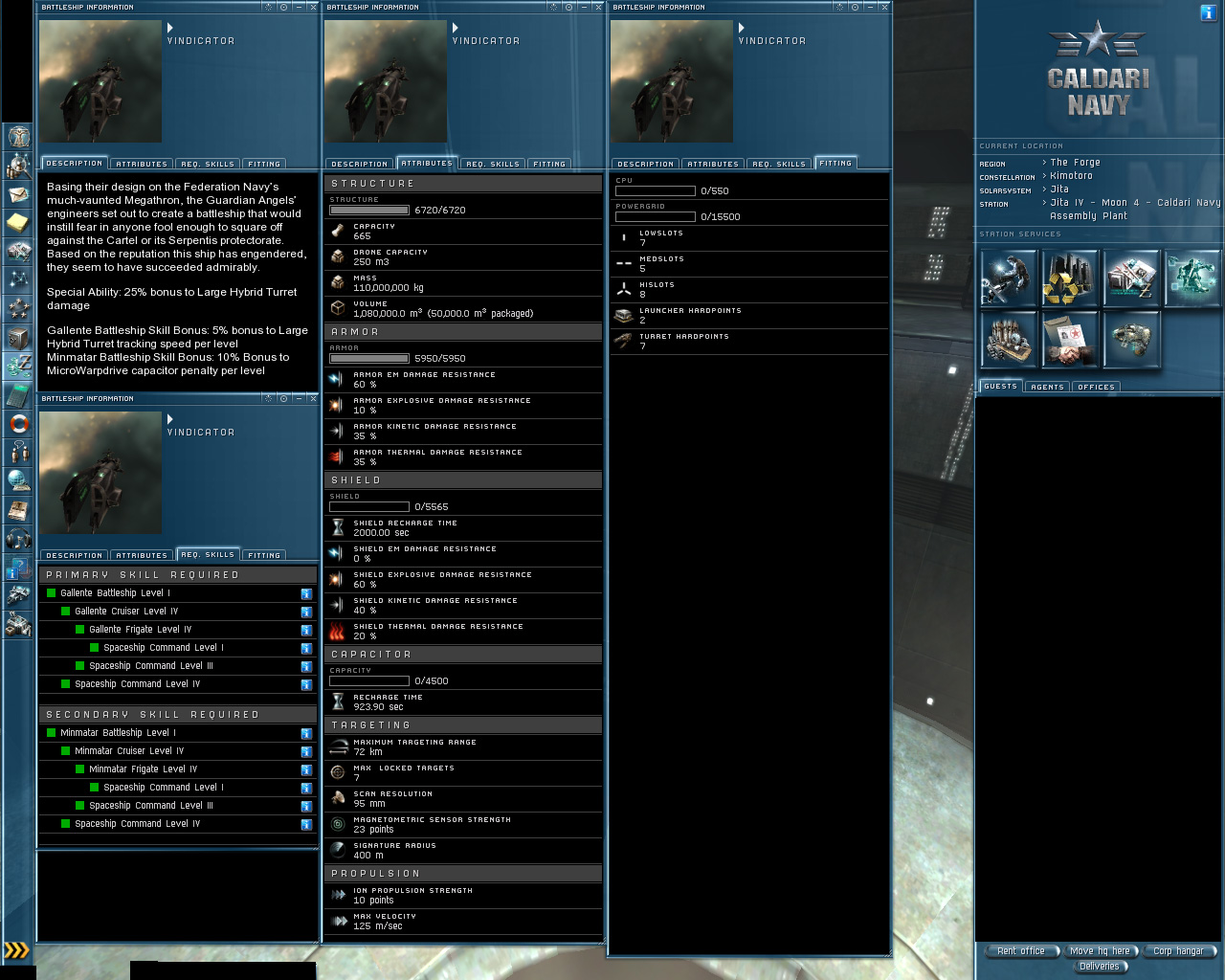Open the yellow notepad icon
This screenshot has height=980, width=1225.
[18, 223]
